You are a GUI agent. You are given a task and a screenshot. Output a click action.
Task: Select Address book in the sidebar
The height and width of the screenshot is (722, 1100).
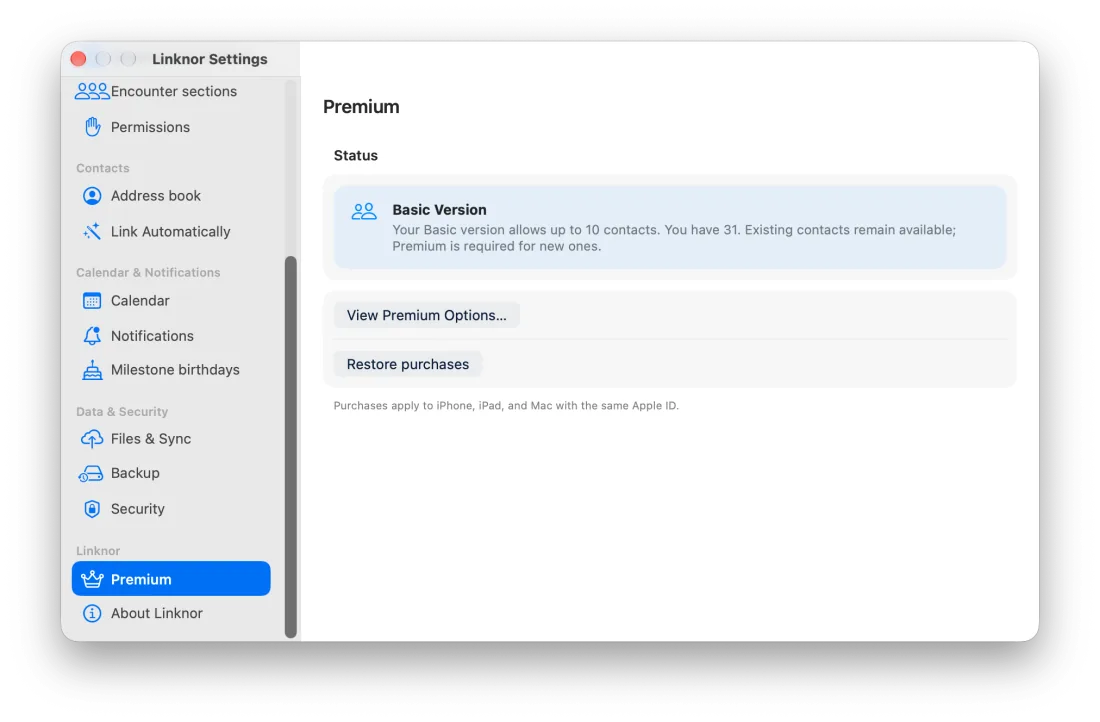[x=171, y=196]
